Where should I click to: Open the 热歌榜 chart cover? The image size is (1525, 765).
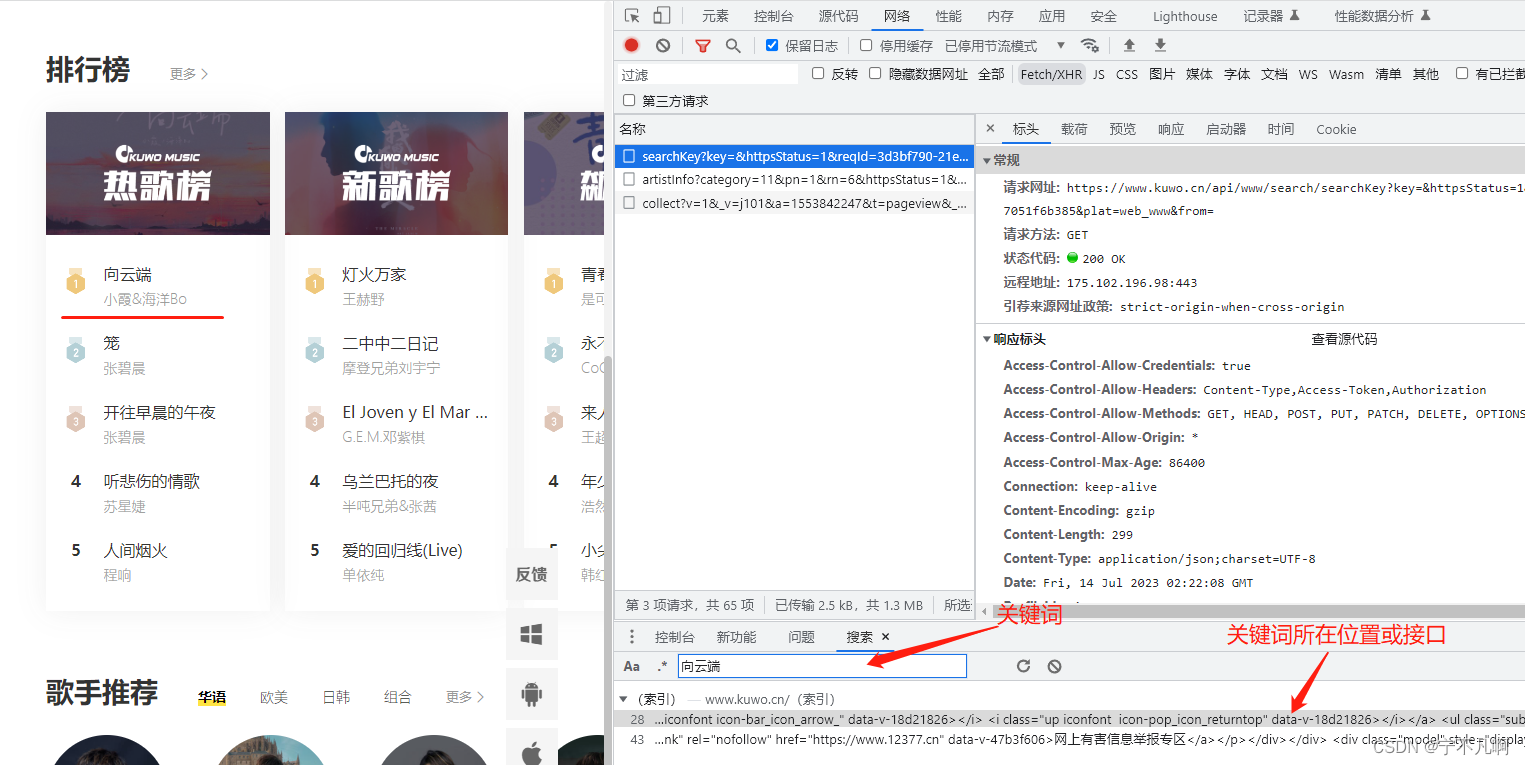[x=158, y=173]
